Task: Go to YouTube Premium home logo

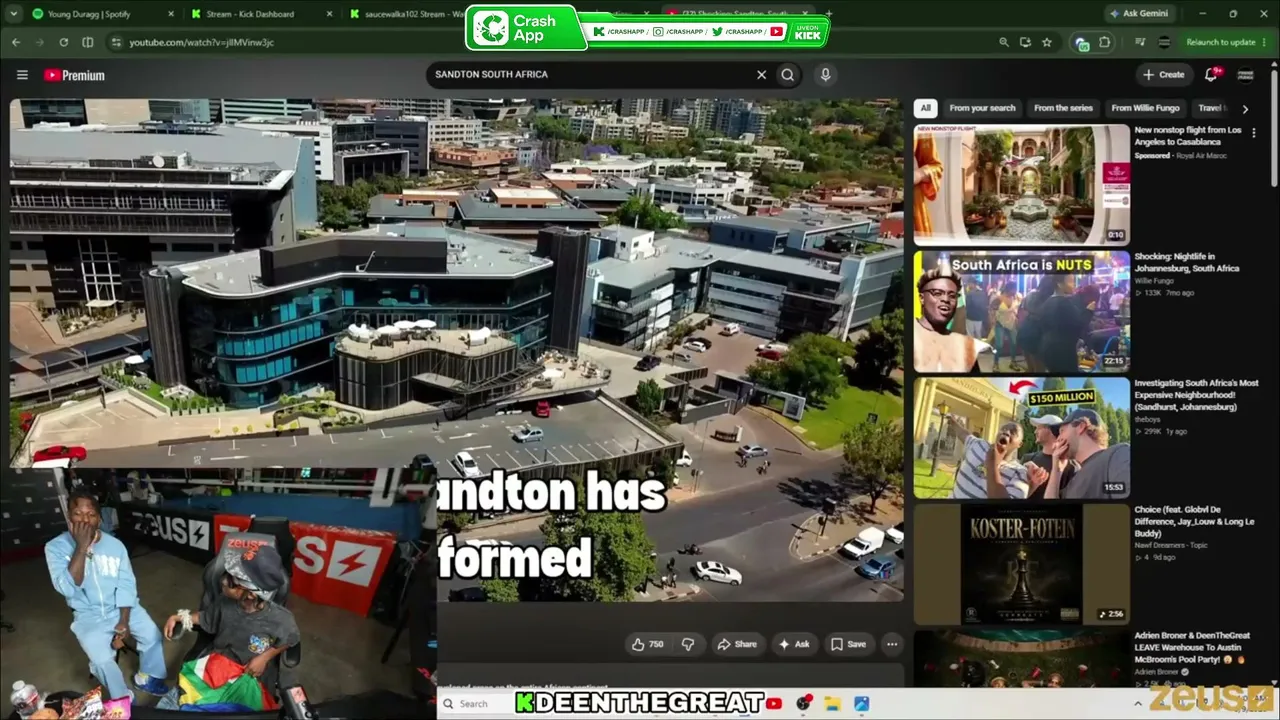Action: tap(74, 75)
